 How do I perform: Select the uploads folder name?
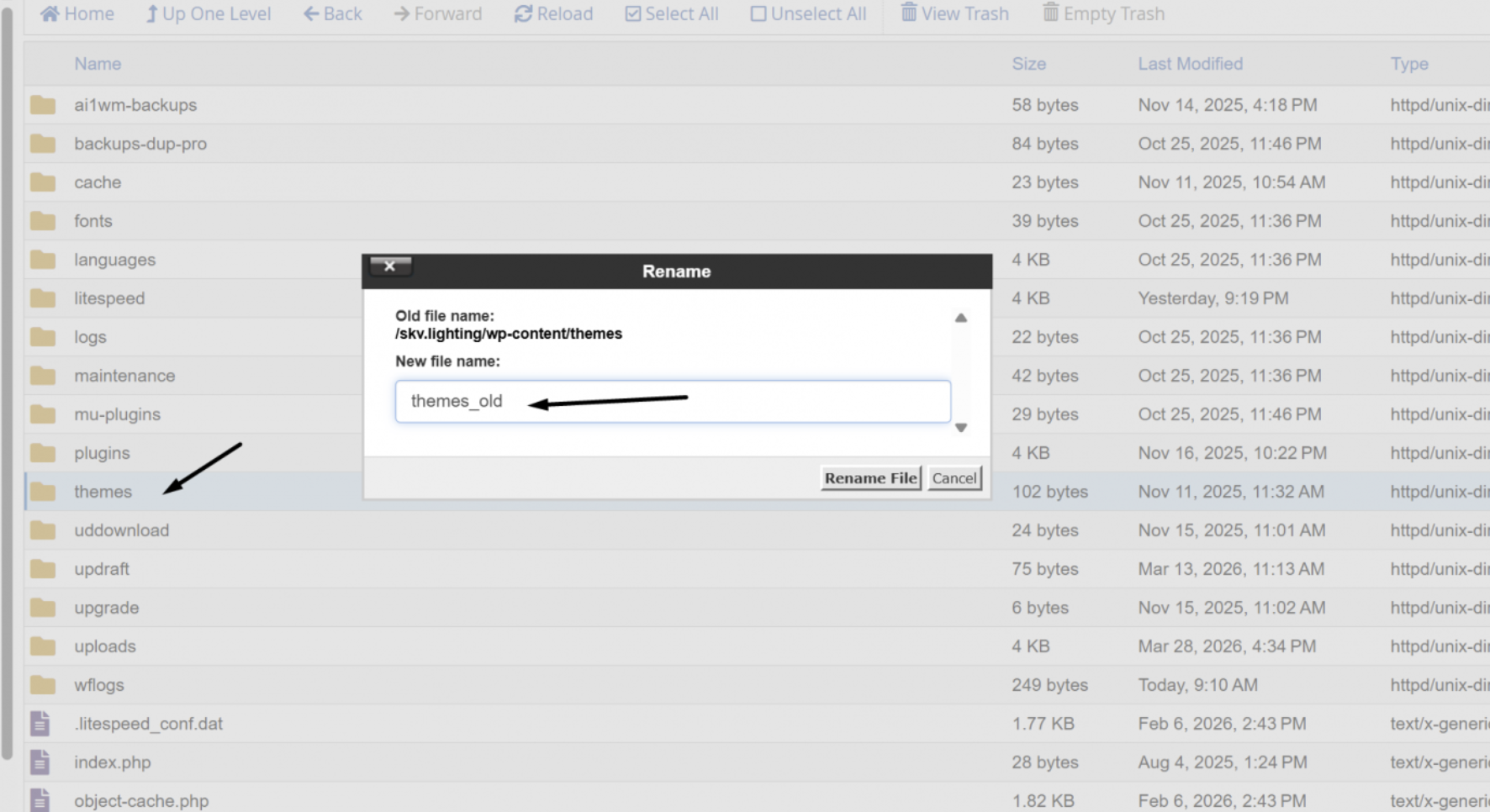(105, 646)
